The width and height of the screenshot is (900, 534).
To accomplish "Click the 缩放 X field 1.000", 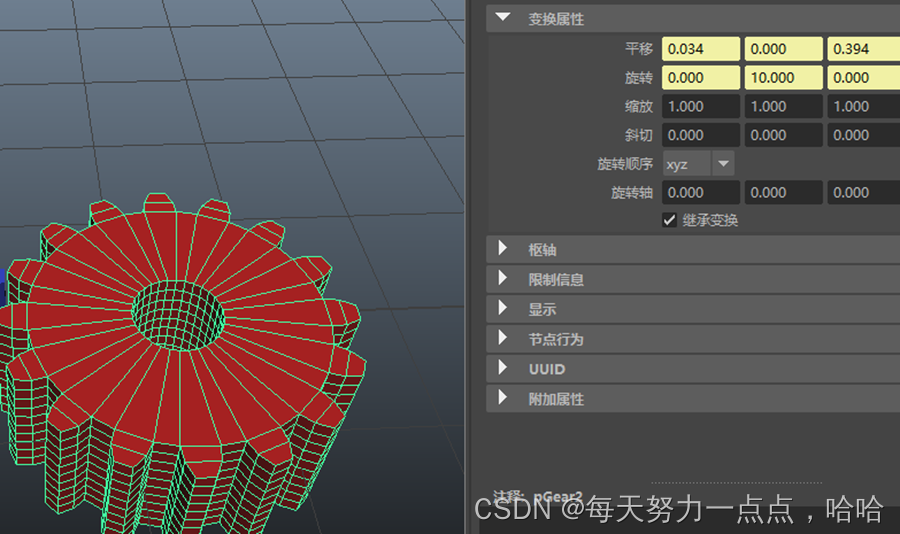I will [701, 106].
